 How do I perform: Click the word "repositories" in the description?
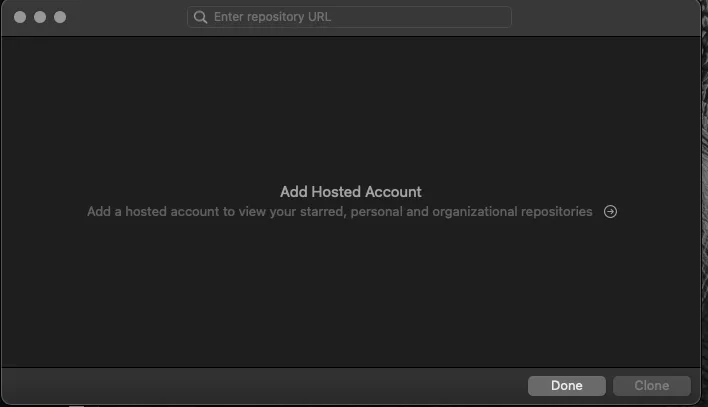pyautogui.click(x=556, y=211)
